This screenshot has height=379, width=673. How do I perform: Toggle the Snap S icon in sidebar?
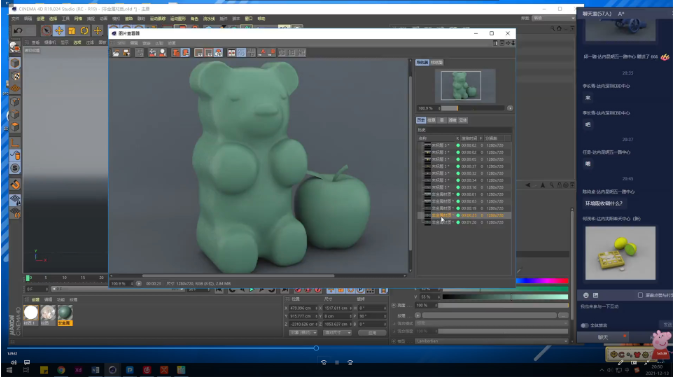click(15, 168)
